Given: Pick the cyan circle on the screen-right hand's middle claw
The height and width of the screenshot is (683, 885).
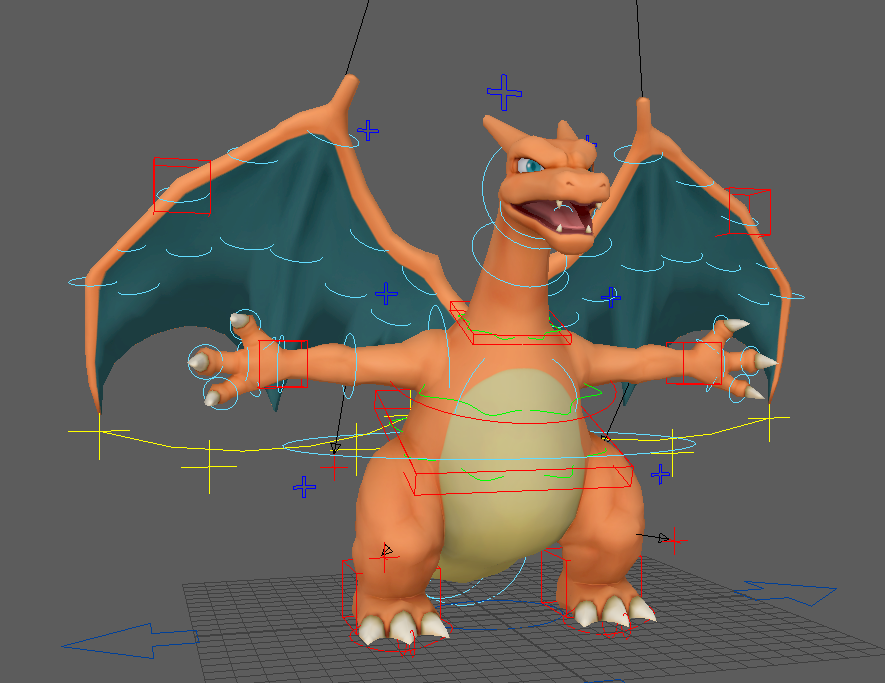Looking at the screenshot, I should pyautogui.click(x=751, y=361).
